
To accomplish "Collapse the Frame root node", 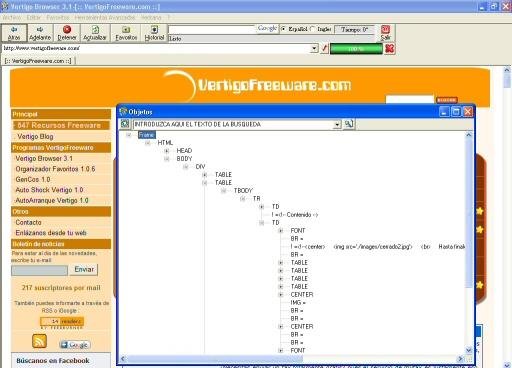I will (x=129, y=135).
